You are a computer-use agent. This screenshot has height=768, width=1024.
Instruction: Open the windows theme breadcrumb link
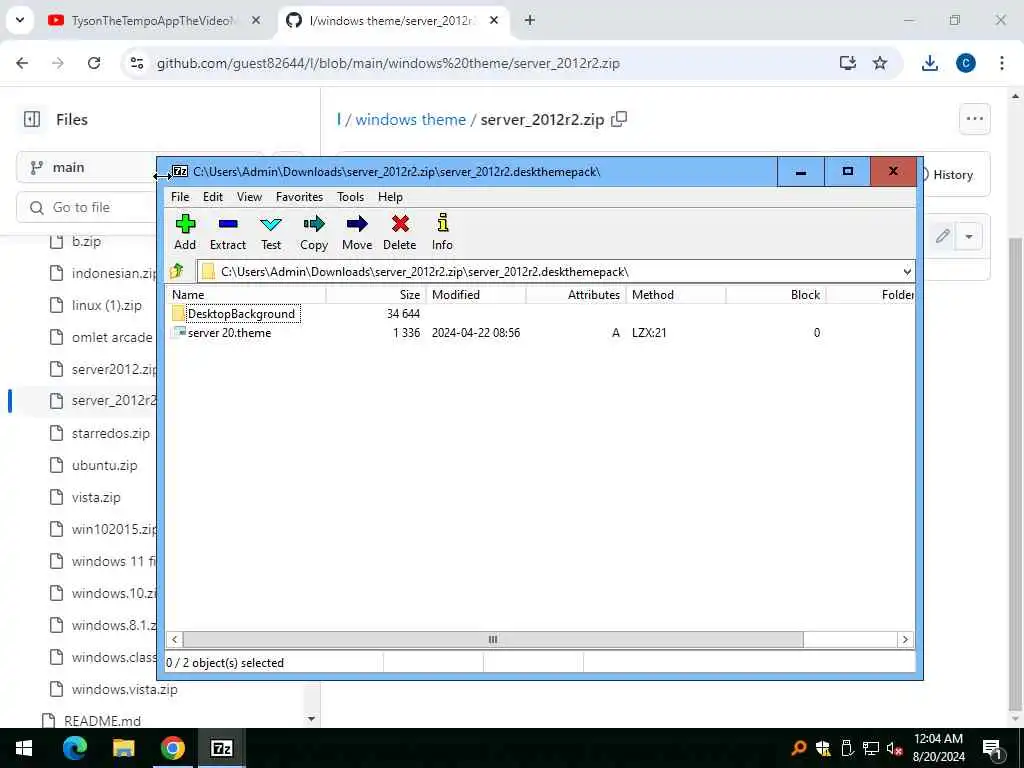coord(411,120)
